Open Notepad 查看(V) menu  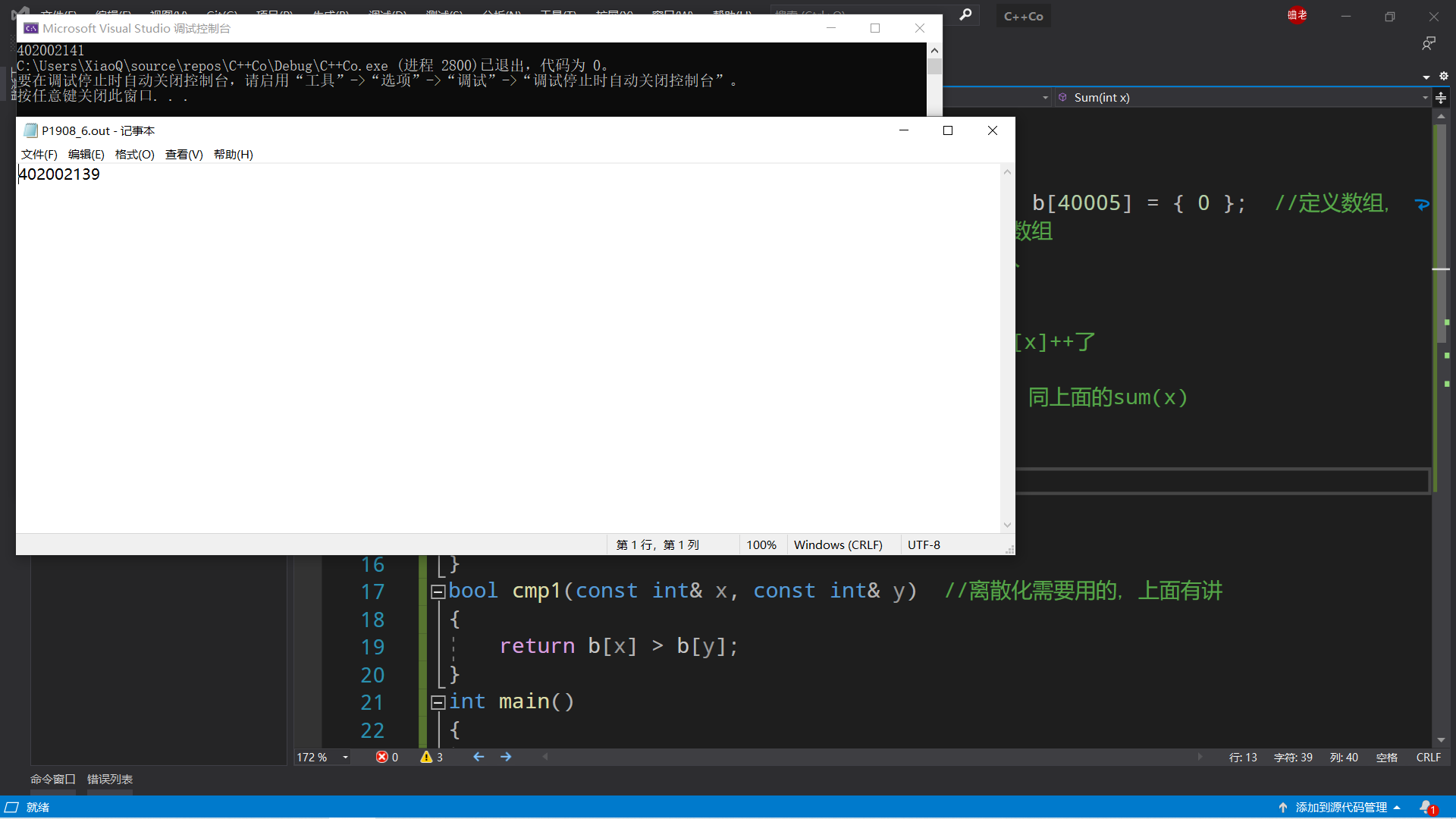point(184,154)
